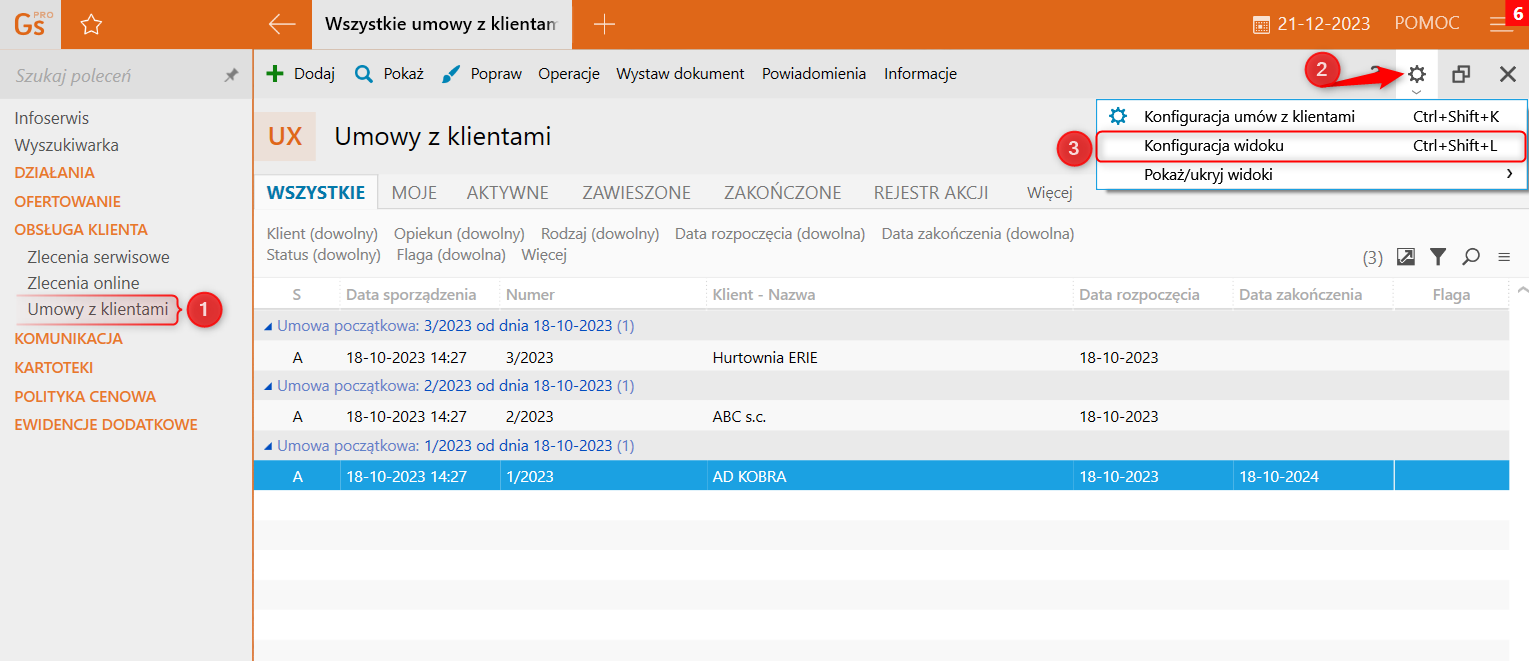Open the list options menu icon

[x=1503, y=257]
